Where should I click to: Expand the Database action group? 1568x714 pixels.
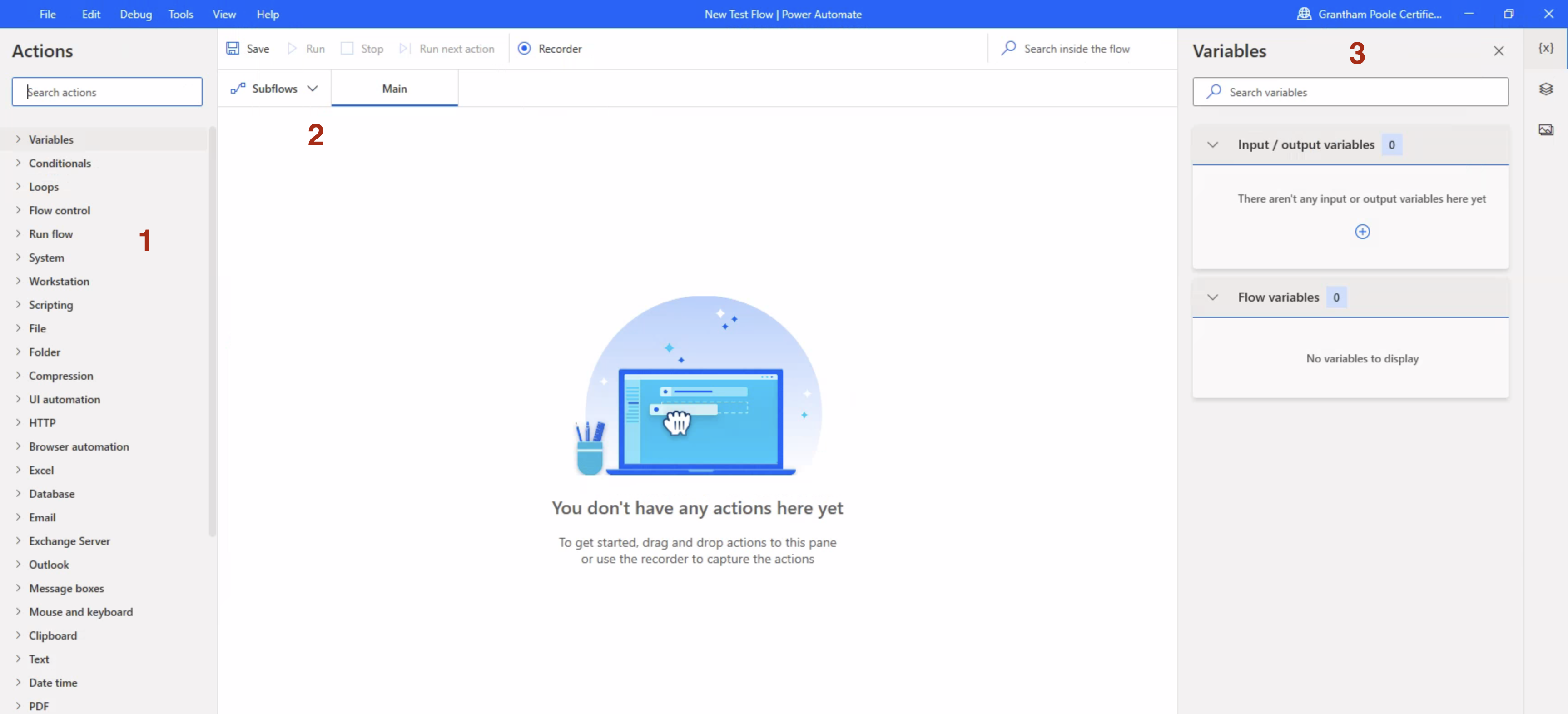(x=18, y=494)
